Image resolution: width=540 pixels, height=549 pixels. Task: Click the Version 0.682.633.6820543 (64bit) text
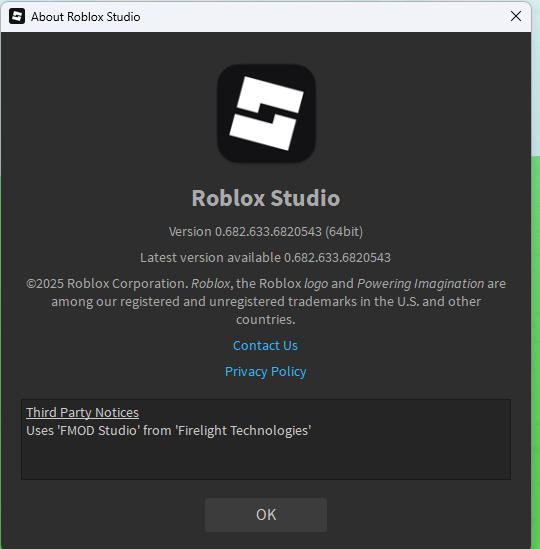point(266,232)
